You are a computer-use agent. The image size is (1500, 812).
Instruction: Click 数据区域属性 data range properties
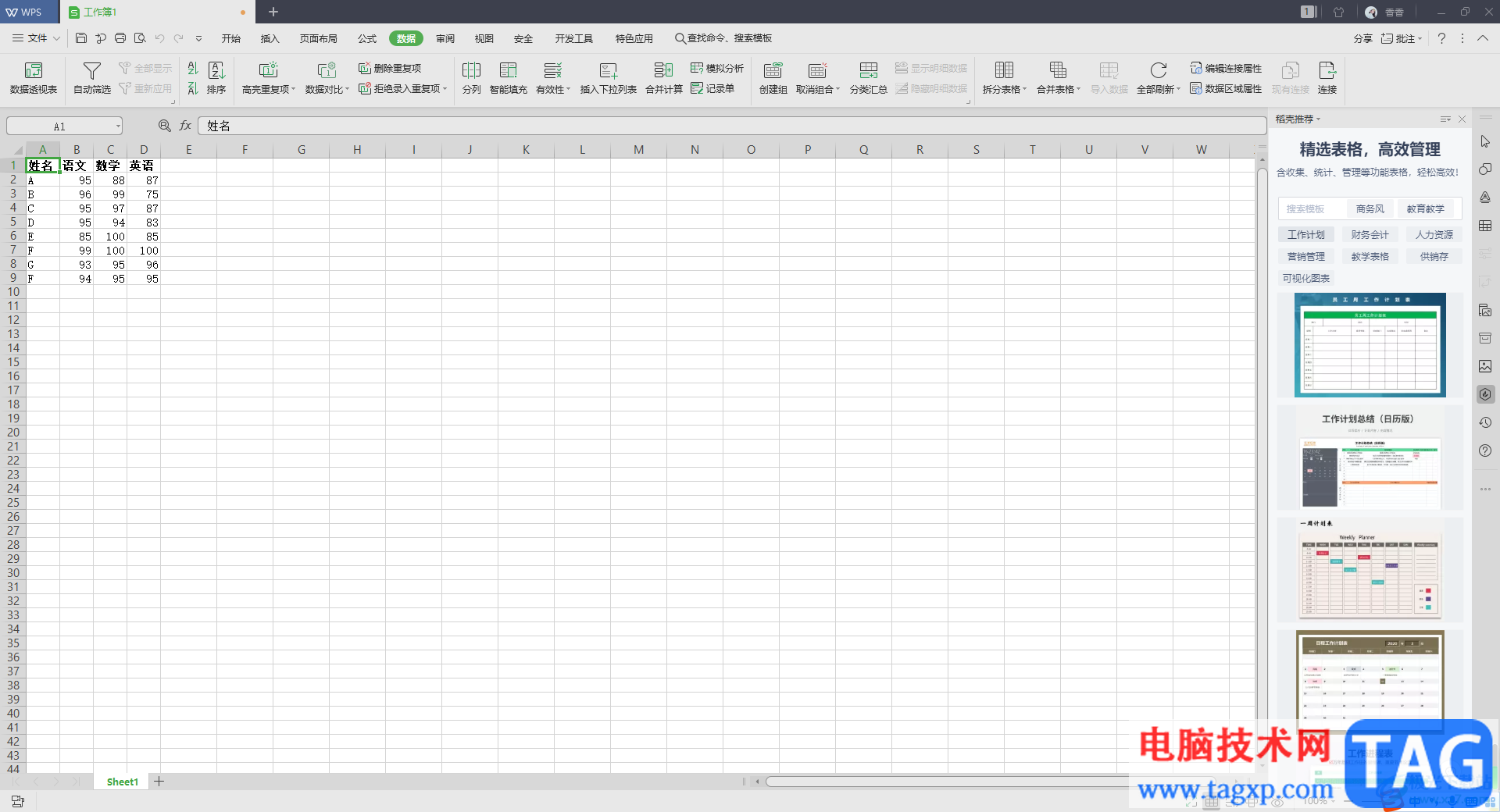coord(1226,89)
